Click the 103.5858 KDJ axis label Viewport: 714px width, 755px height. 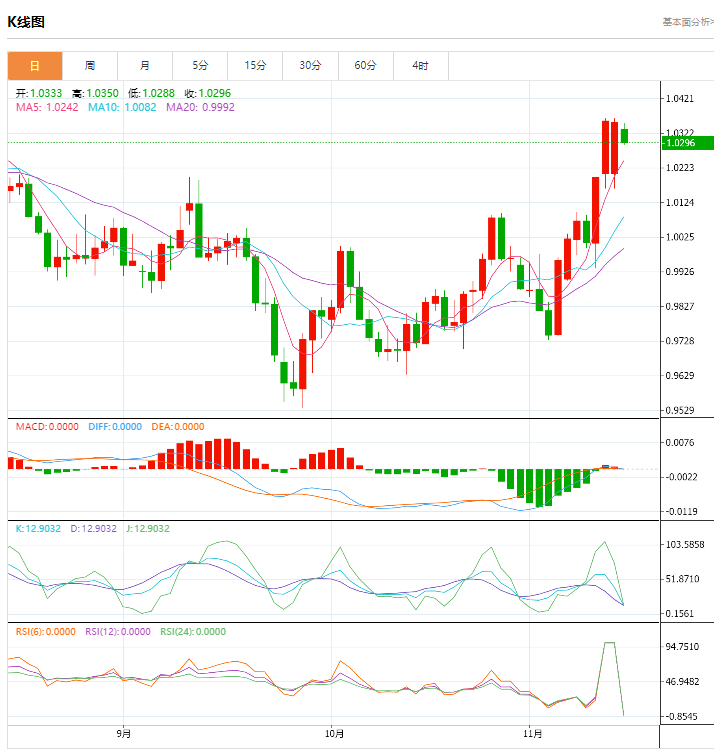685,545
